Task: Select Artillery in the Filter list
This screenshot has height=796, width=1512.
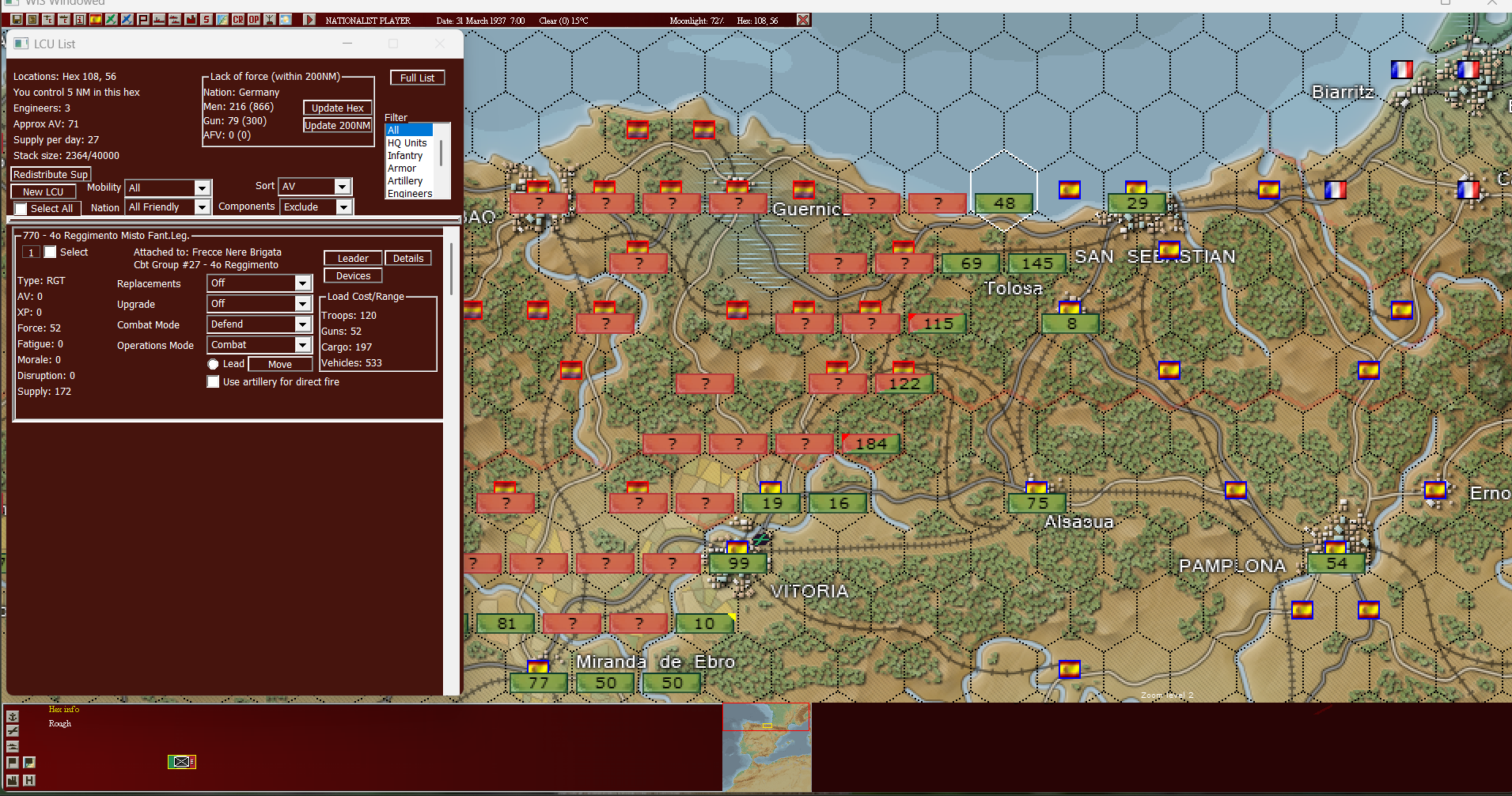Action: [406, 180]
